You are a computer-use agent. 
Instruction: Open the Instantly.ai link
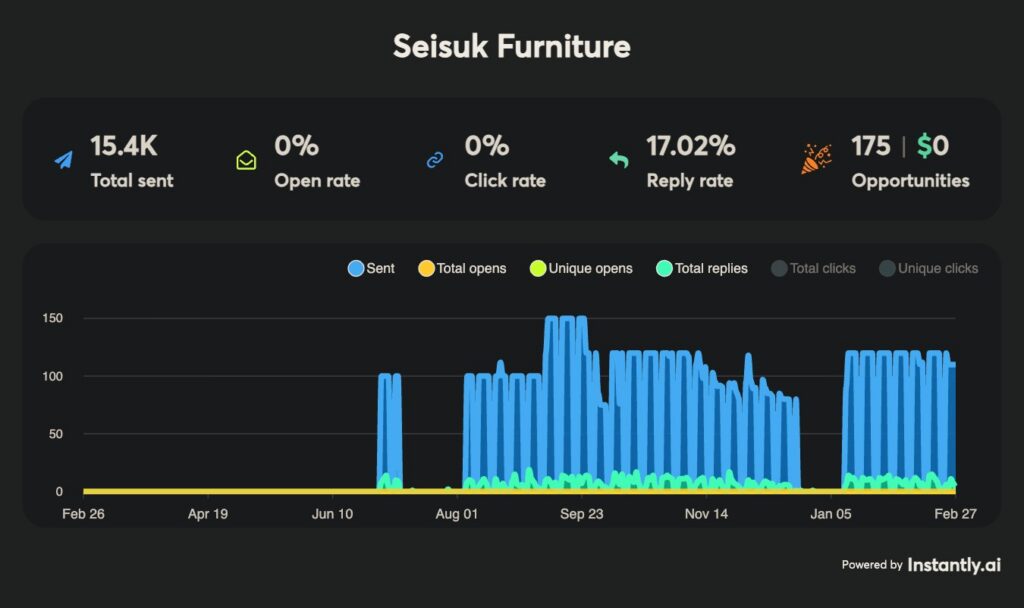(x=953, y=565)
